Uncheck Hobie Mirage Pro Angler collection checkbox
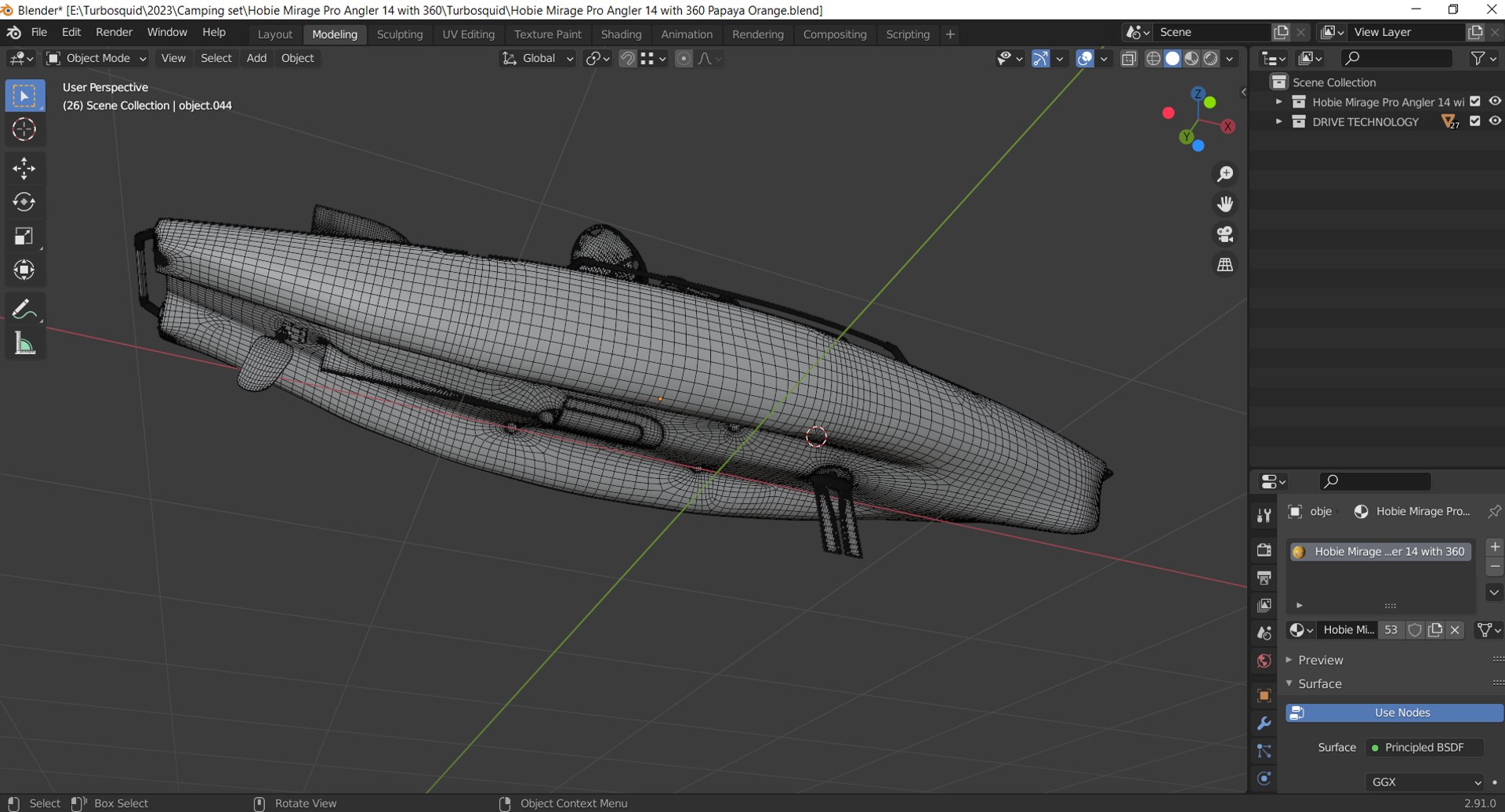1505x812 pixels. (1474, 101)
